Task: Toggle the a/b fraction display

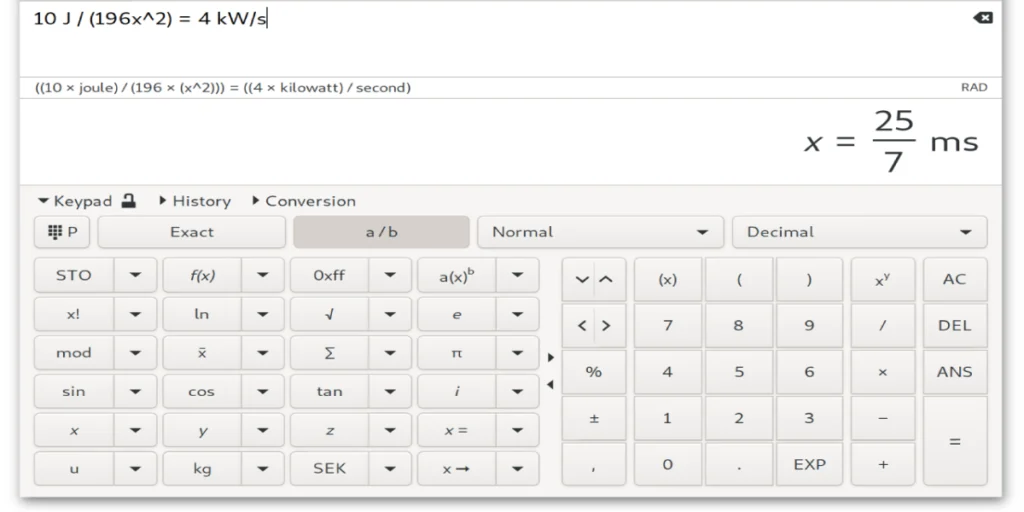Action: (381, 232)
